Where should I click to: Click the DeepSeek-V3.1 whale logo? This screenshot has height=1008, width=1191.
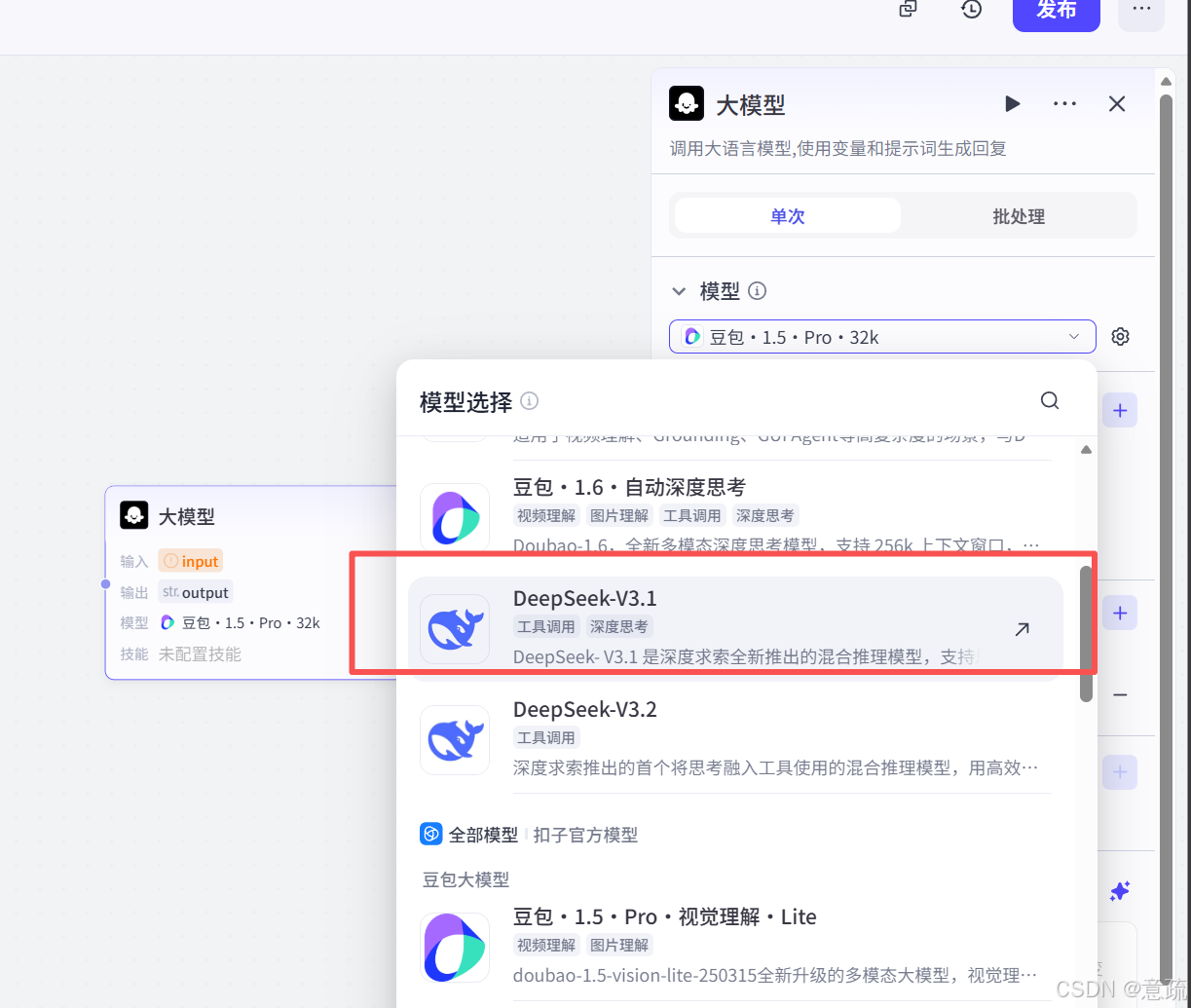coord(455,629)
